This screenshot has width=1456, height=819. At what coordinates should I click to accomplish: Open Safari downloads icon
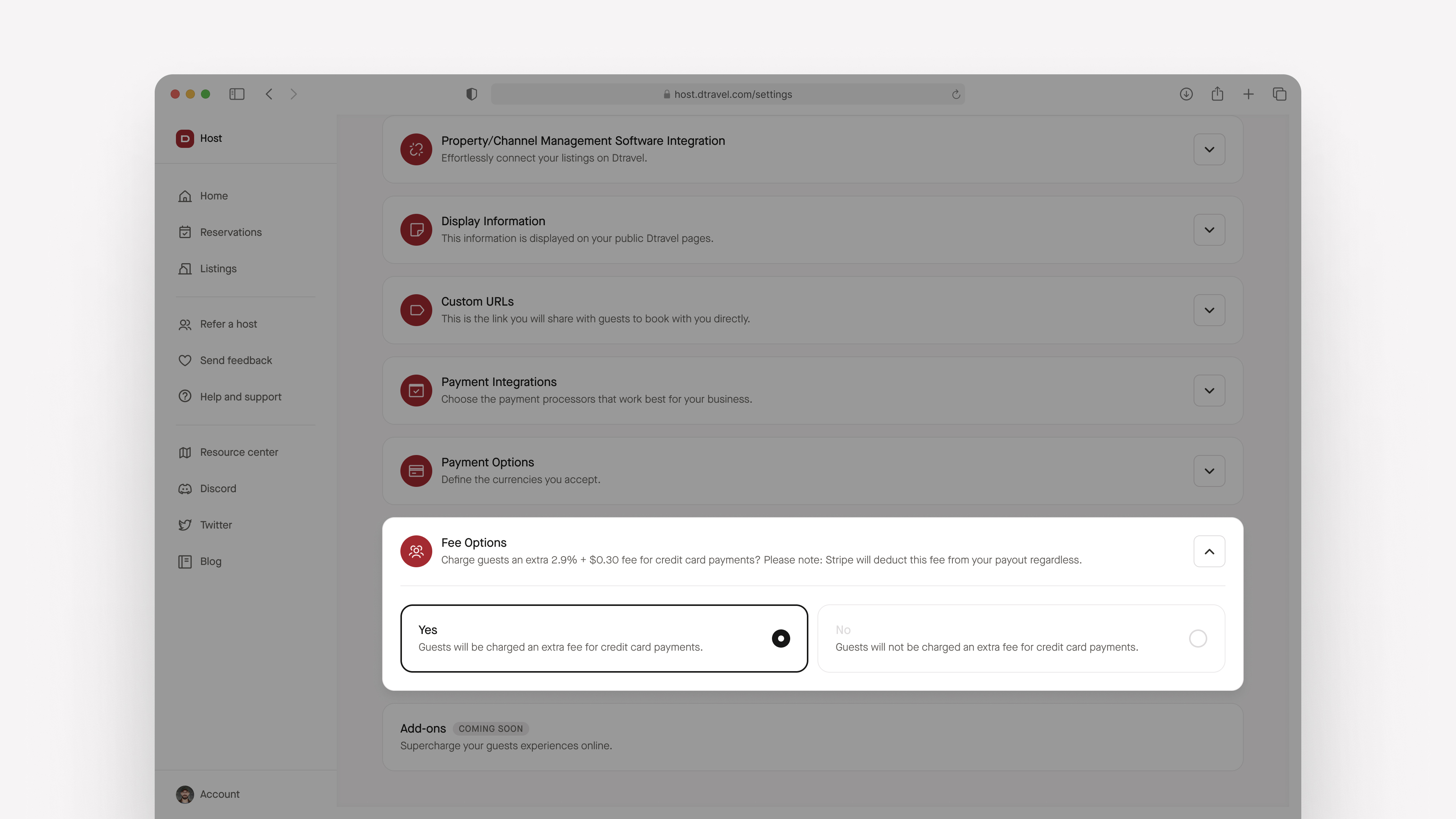(1186, 94)
